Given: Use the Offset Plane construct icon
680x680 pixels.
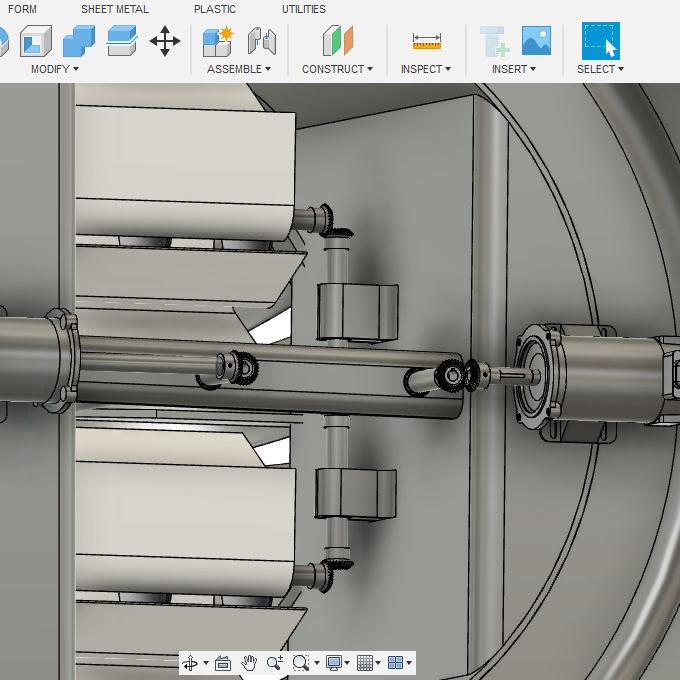Looking at the screenshot, I should point(338,41).
